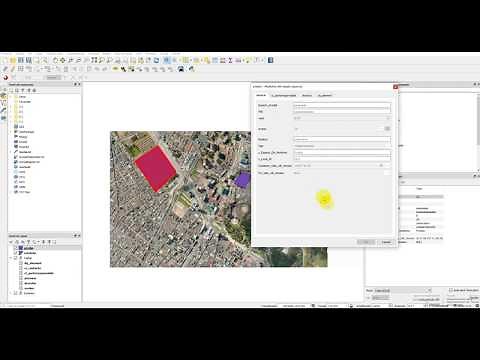Expand the last group in Layers panel
Viewport: 480px width, 360px height.
pos(11,293)
